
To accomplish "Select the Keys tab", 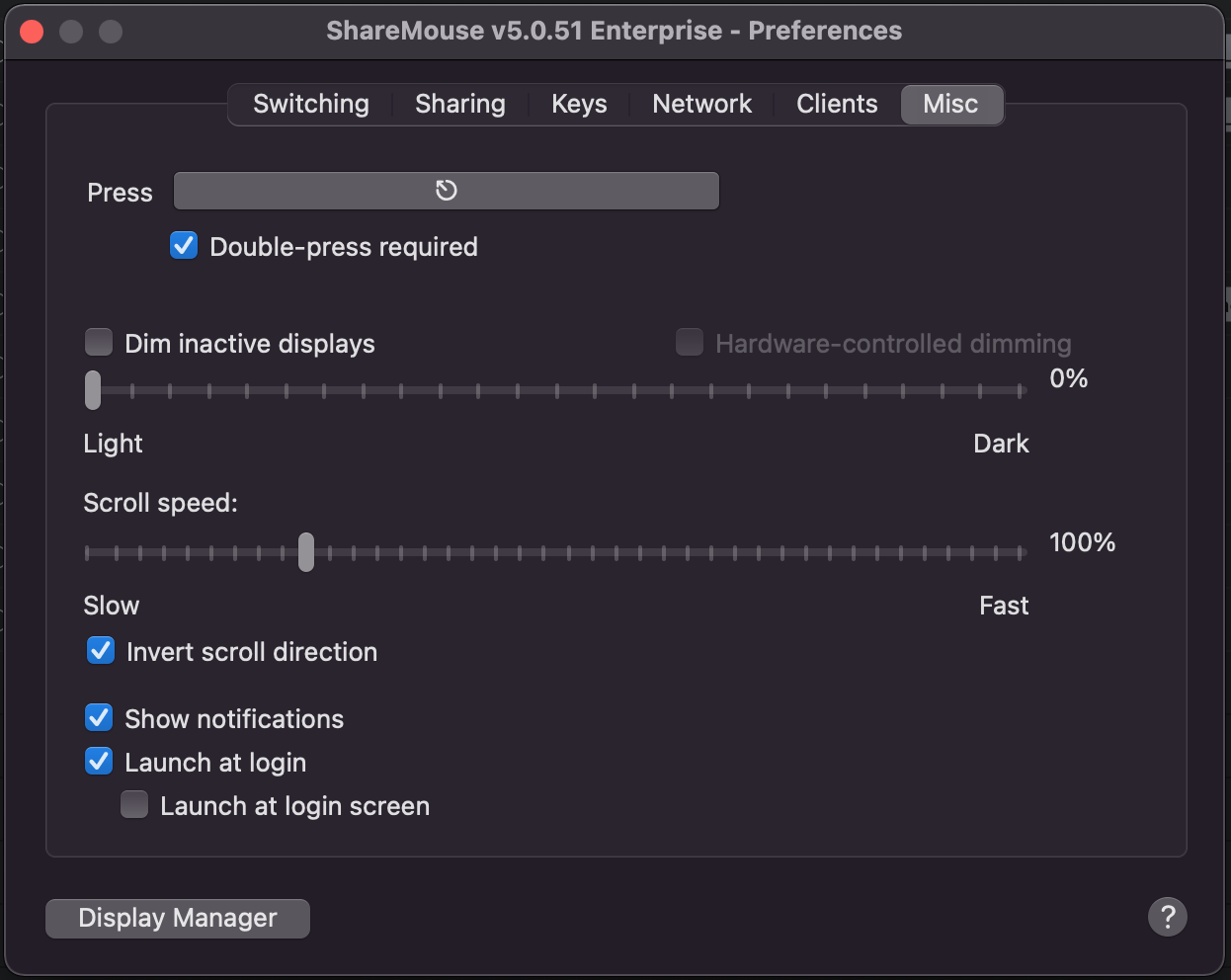I will point(578,104).
